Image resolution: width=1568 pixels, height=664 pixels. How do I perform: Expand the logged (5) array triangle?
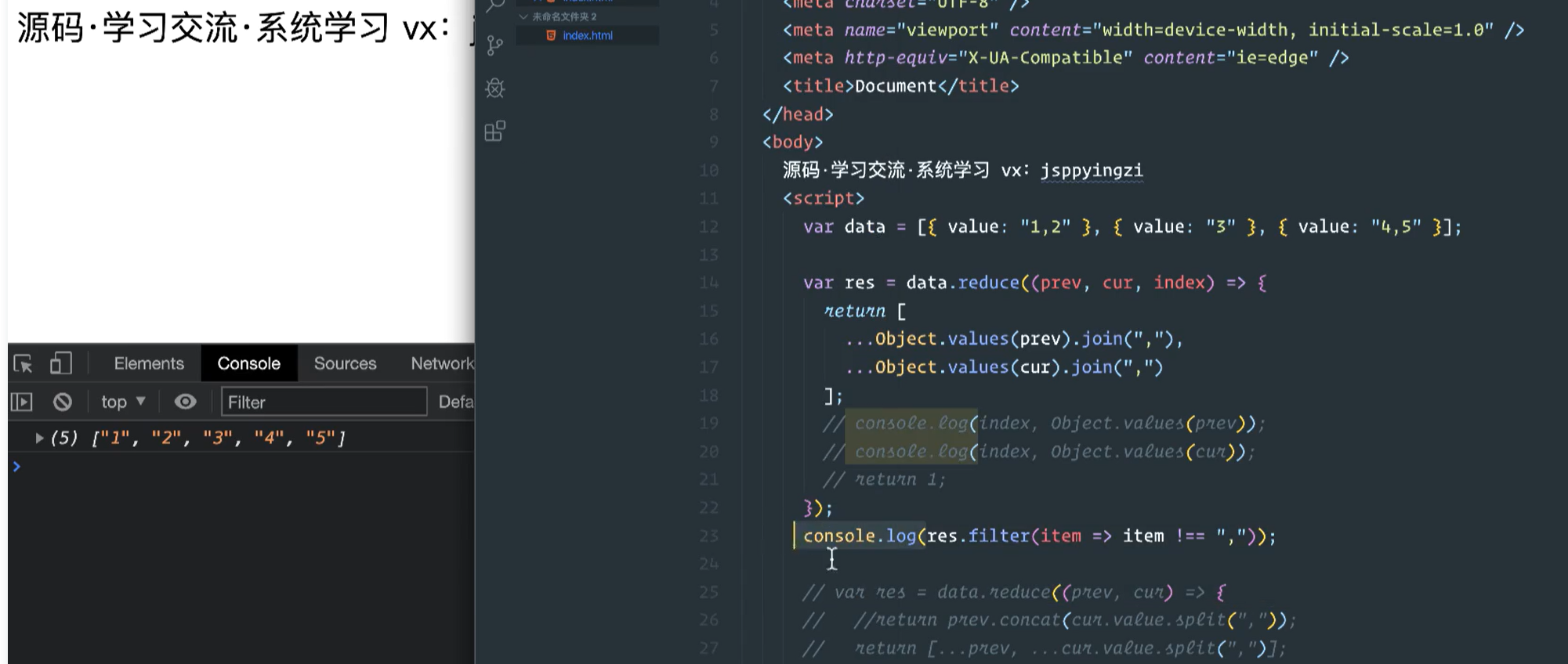38,438
